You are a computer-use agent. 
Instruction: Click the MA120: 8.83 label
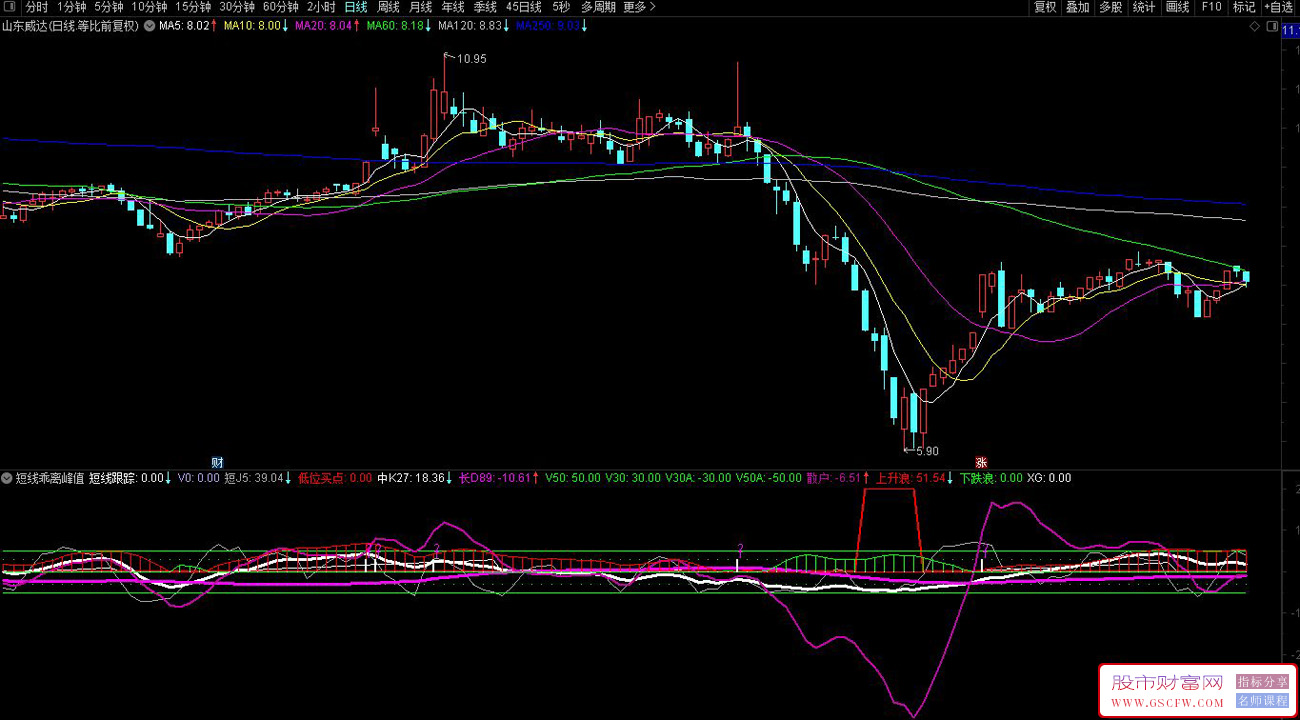coord(470,27)
